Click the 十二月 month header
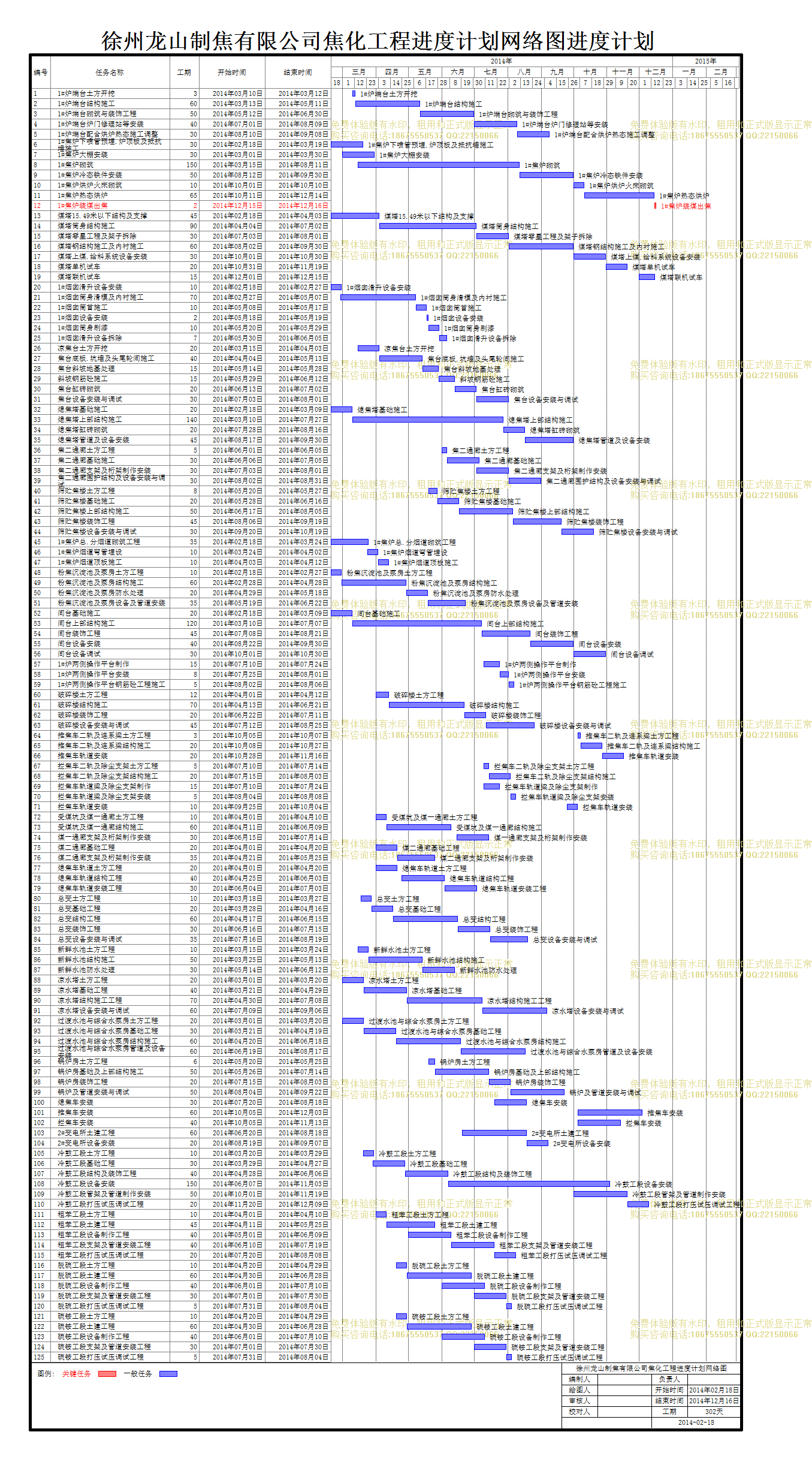 [x=655, y=71]
